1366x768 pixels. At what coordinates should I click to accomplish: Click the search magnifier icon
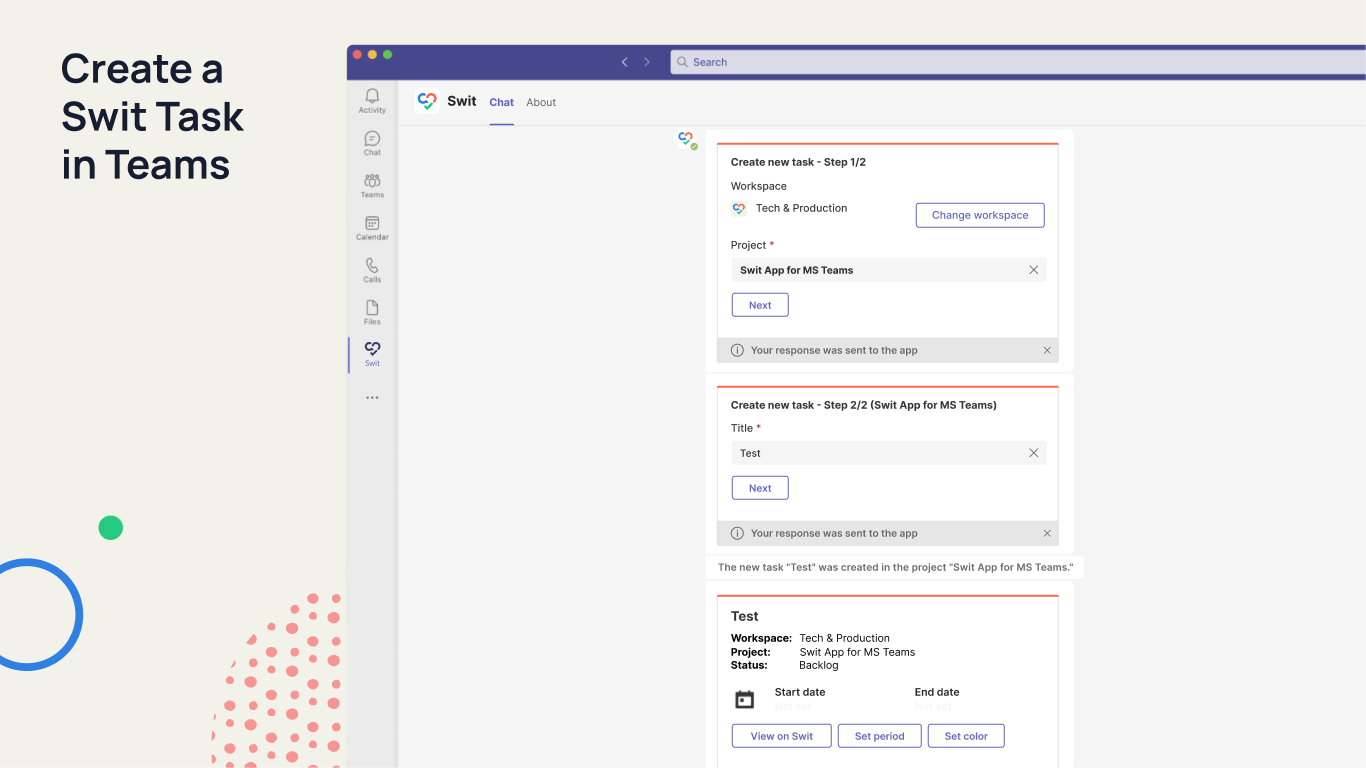point(682,62)
